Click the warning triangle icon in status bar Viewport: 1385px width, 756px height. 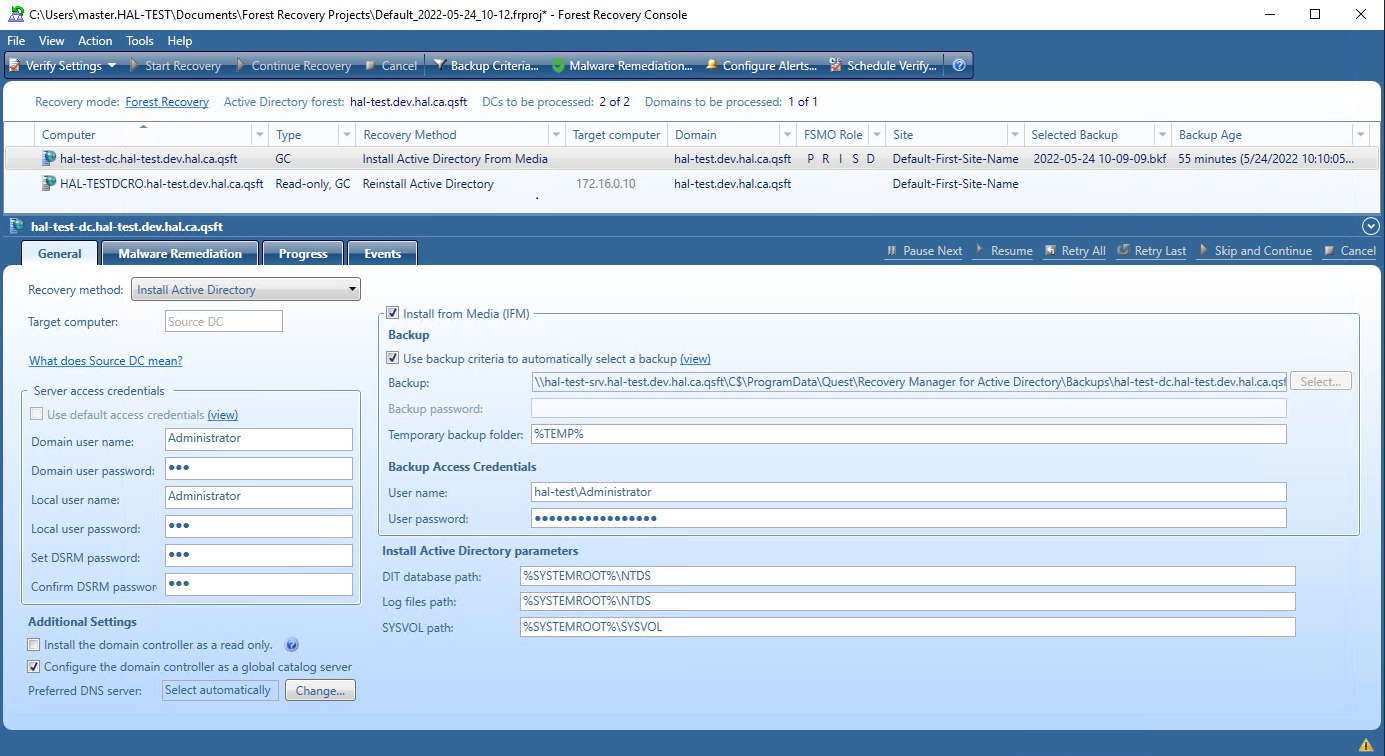(x=1366, y=744)
